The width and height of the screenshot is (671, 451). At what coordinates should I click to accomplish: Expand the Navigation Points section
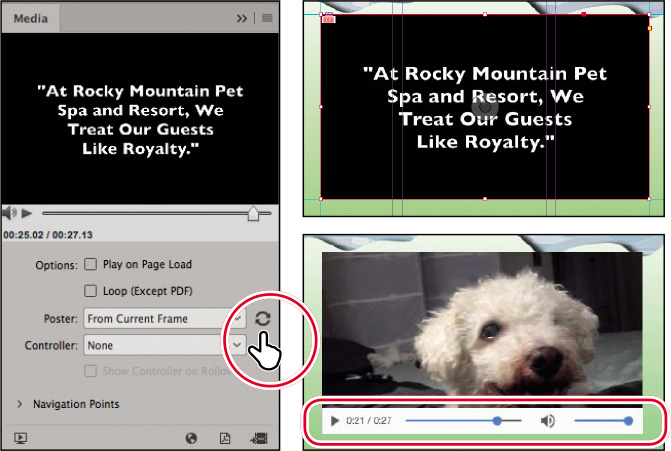click(19, 404)
